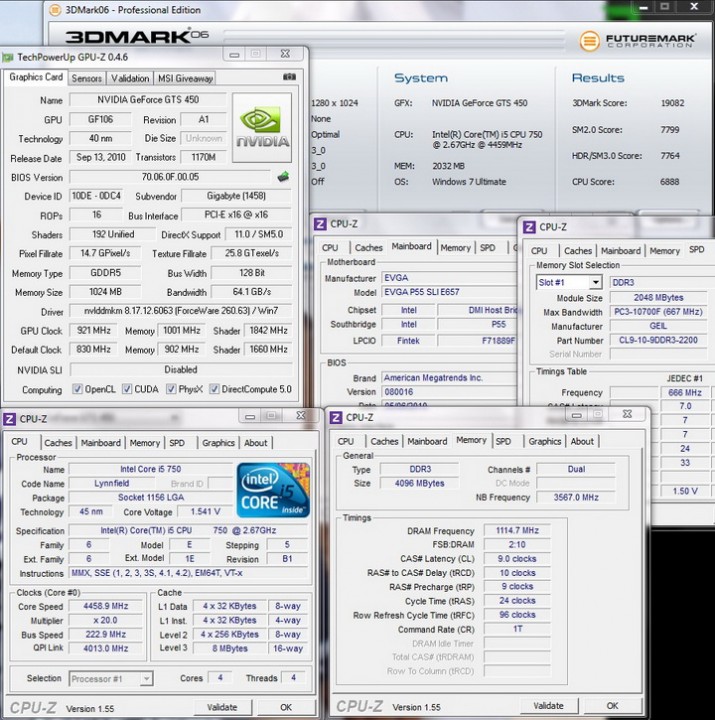Image resolution: width=715 pixels, height=720 pixels.
Task: Open About tab in Memory CPU-Z window
Action: click(x=582, y=441)
